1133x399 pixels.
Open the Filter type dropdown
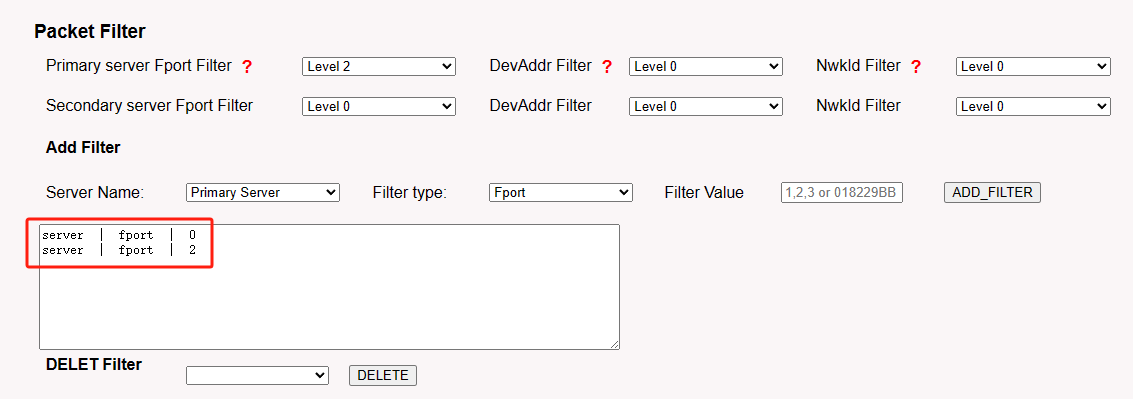click(x=561, y=193)
